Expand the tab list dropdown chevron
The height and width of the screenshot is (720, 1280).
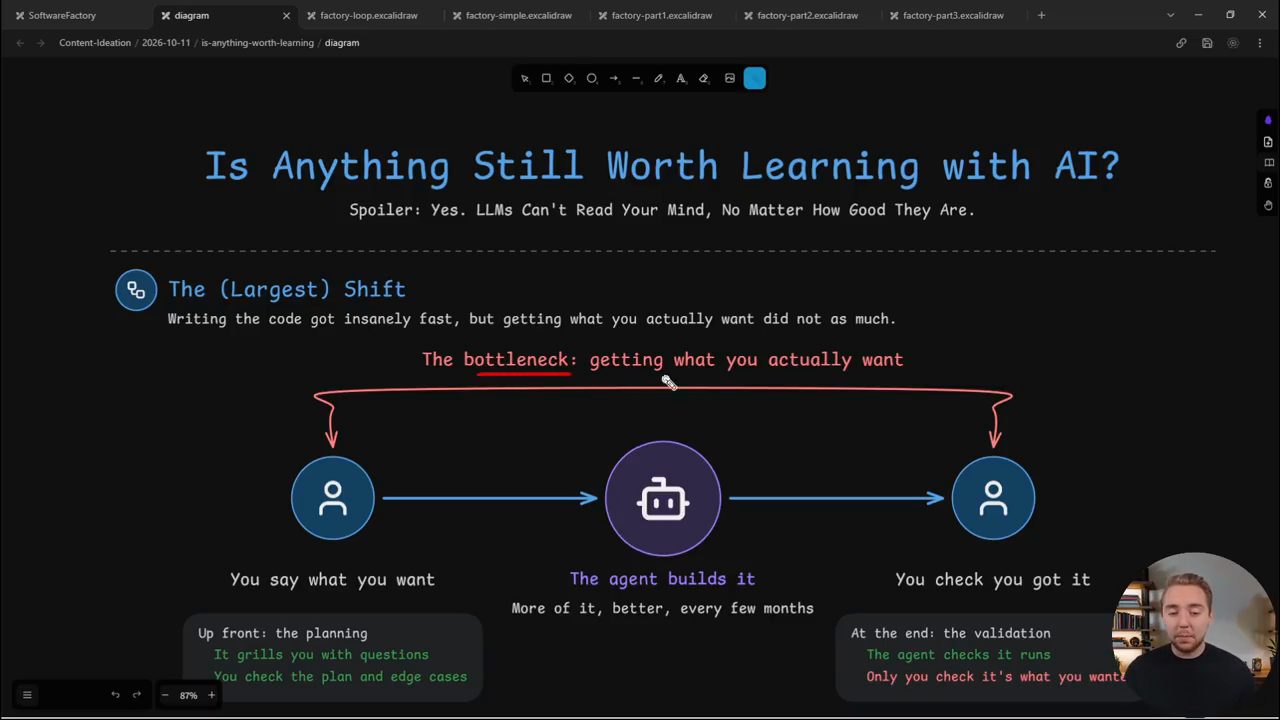(1170, 15)
